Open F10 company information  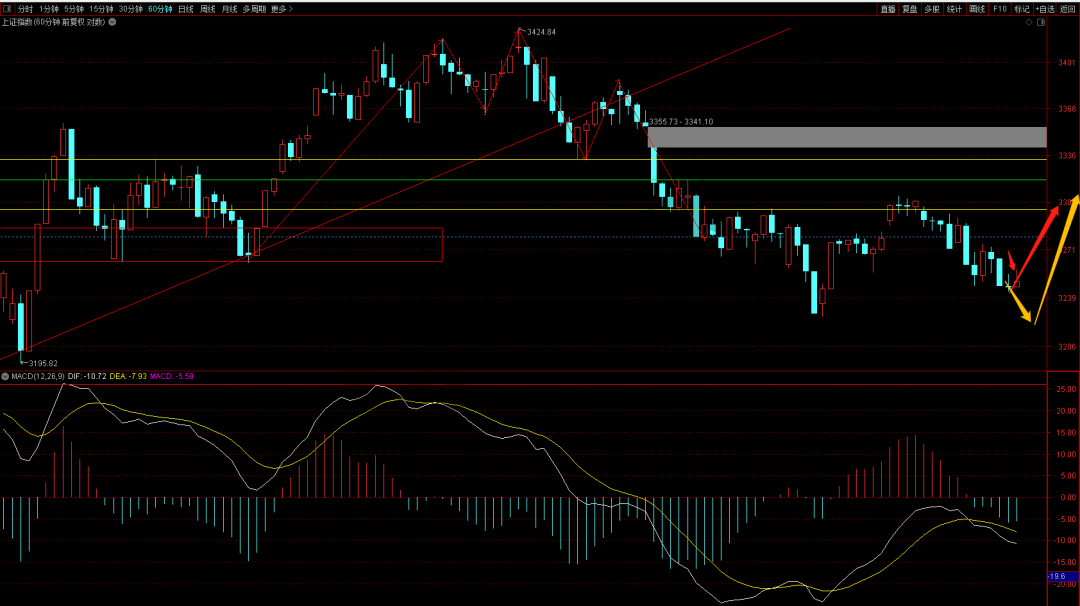coord(999,8)
